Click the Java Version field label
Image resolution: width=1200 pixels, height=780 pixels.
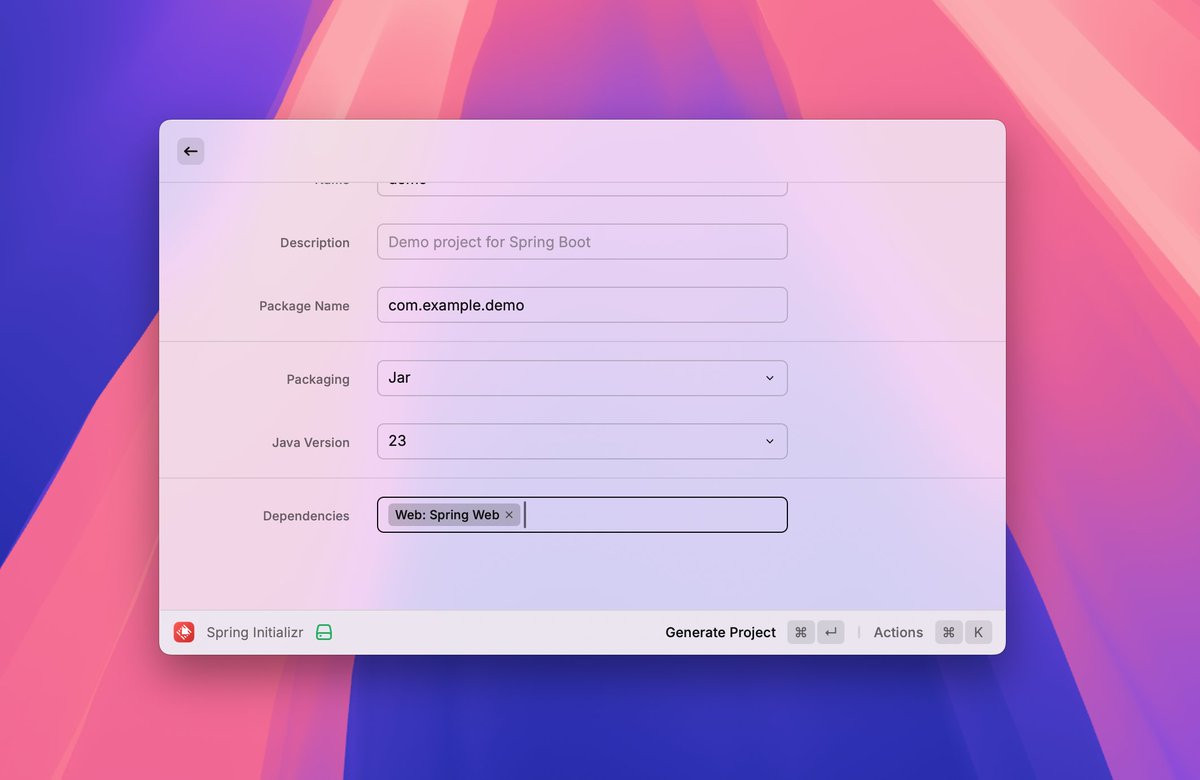click(311, 442)
